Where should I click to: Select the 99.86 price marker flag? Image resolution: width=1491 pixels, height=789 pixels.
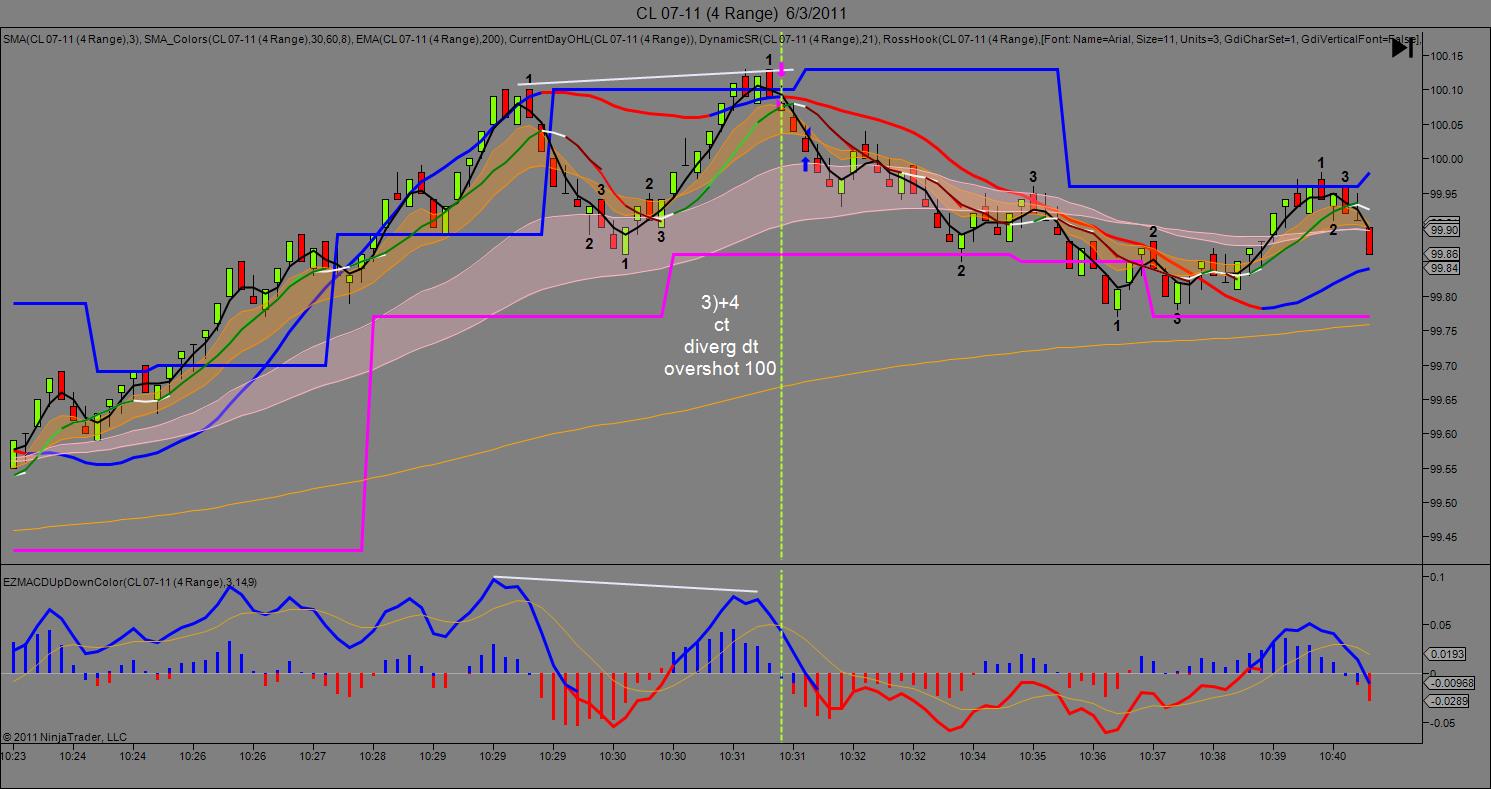coord(1443,254)
